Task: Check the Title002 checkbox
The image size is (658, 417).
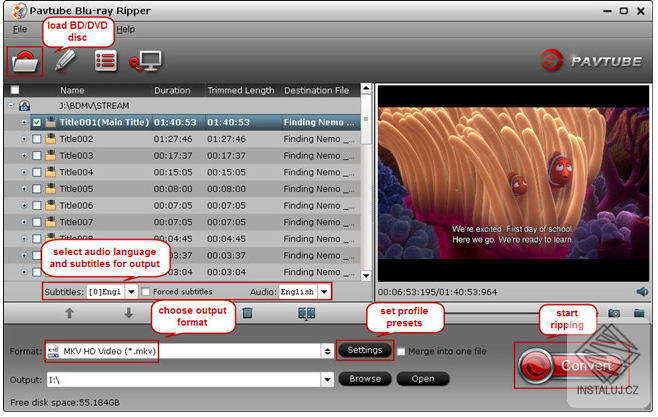Action: 37,139
